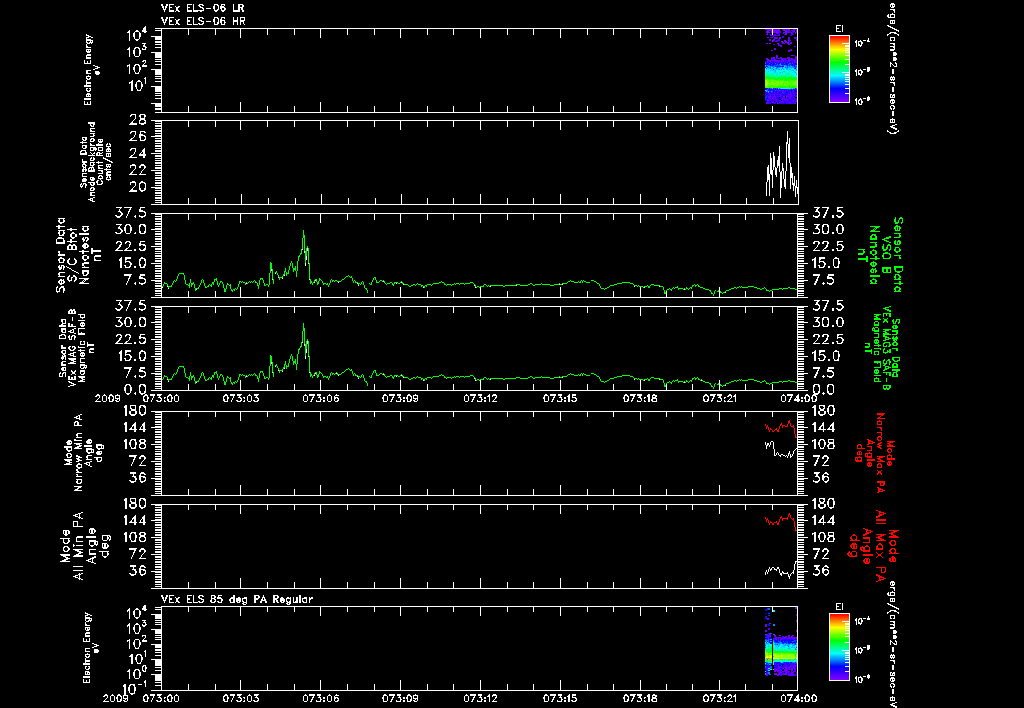Select the green 'VSO B Nanotesla' axis label
This screenshot has width=1024, height=708.
(880, 255)
